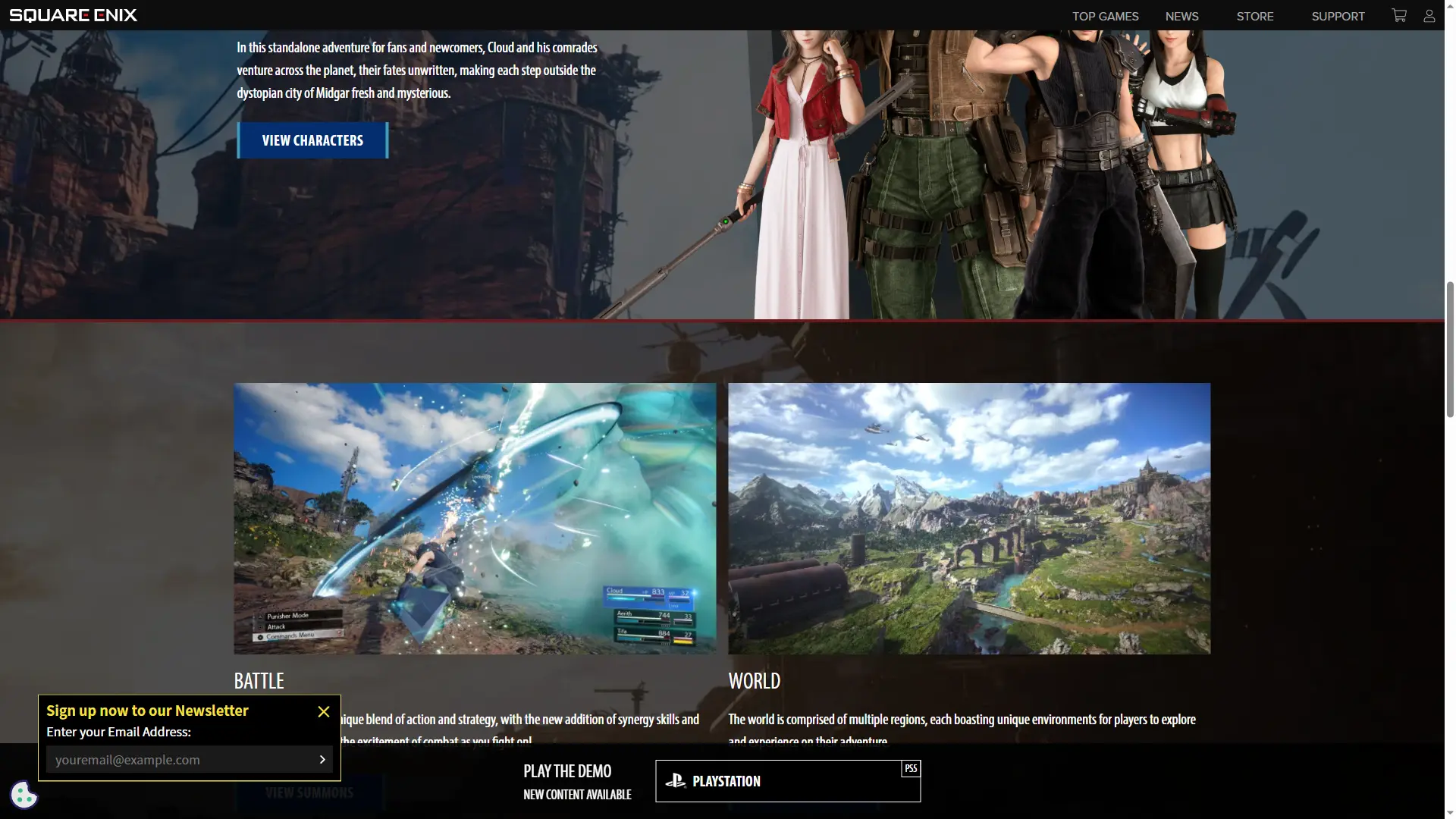Click the Square Enix logo
Image resolution: width=1456 pixels, height=819 pixels.
73,15
